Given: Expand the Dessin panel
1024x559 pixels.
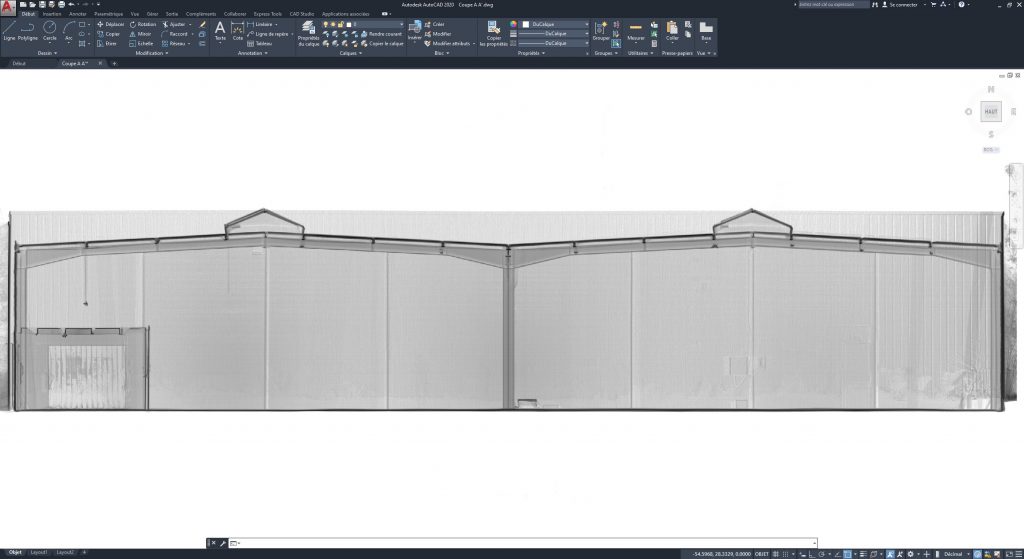Looking at the screenshot, I should (47, 53).
